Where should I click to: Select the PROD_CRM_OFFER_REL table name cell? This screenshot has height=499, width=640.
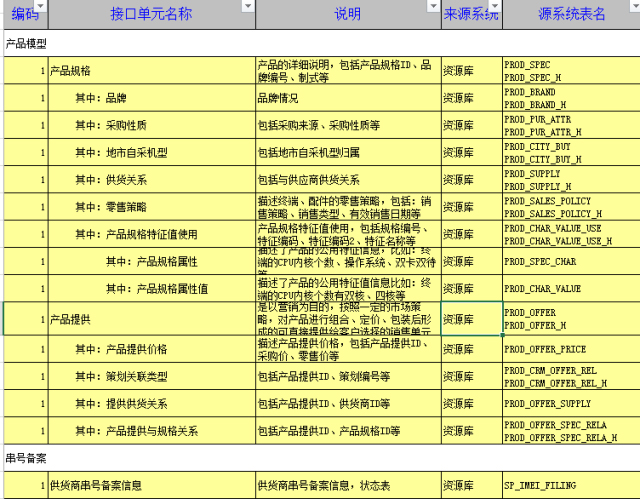(x=571, y=376)
